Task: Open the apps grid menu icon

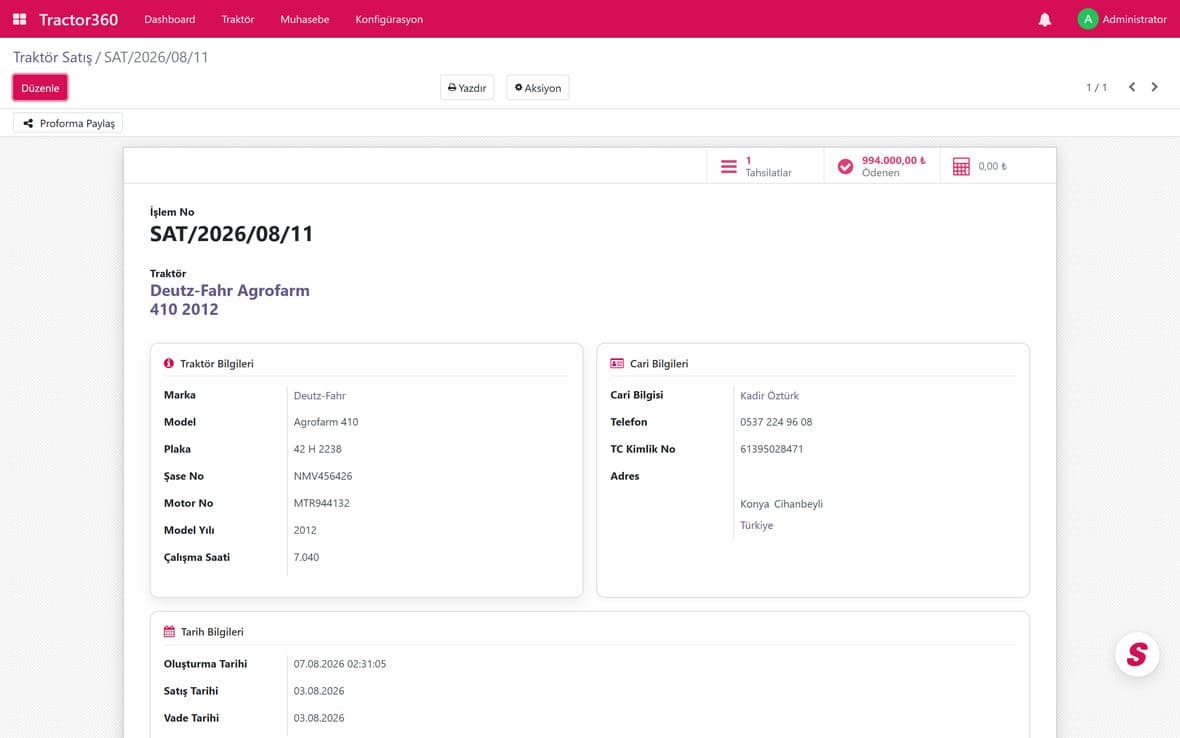Action: click(x=20, y=19)
